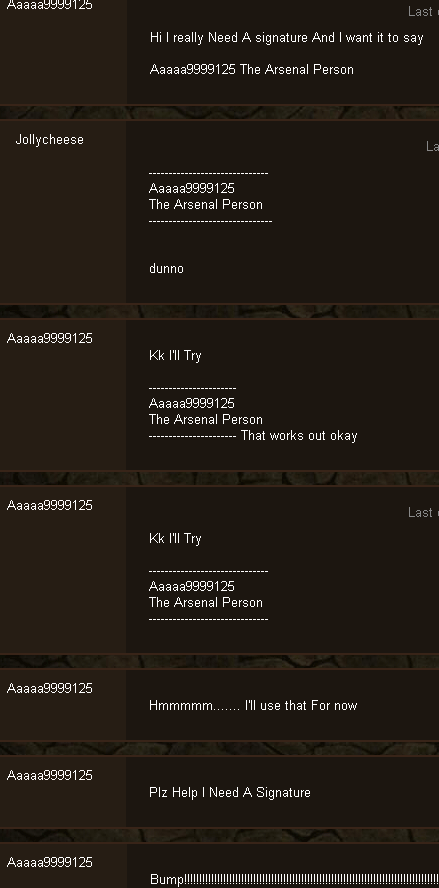Viewport: 439px width, 888px height.
Task: Click the Aaaaa9999125 username beside the Hmmmmm post
Action: [x=50, y=688]
